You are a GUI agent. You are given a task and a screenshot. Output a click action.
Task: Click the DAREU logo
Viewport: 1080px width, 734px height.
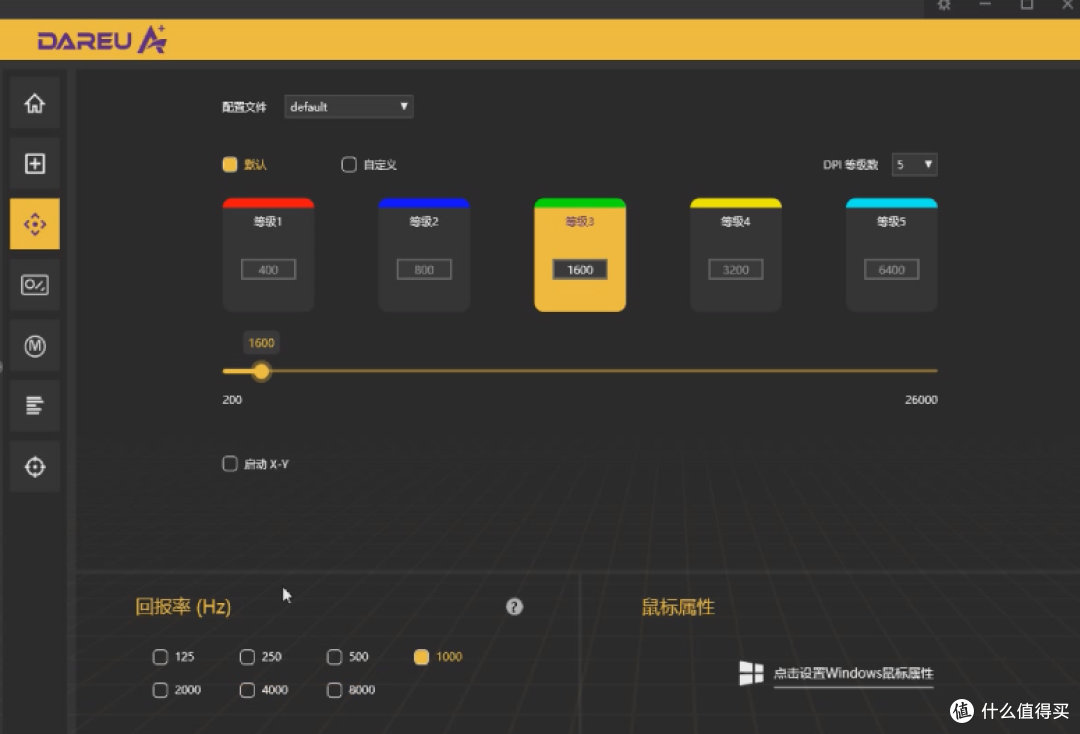pyautogui.click(x=102, y=39)
